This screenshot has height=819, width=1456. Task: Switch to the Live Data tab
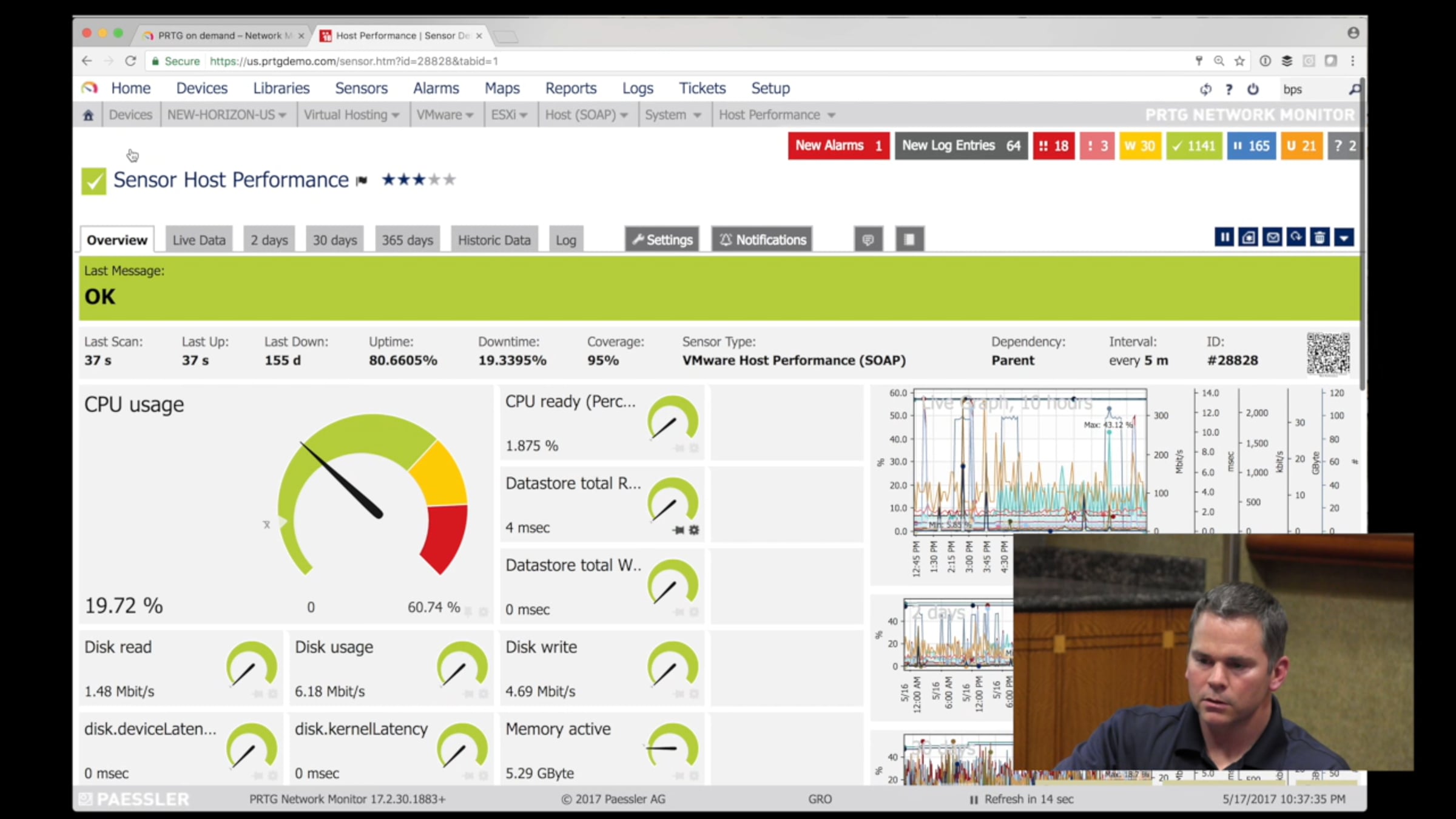(x=199, y=240)
